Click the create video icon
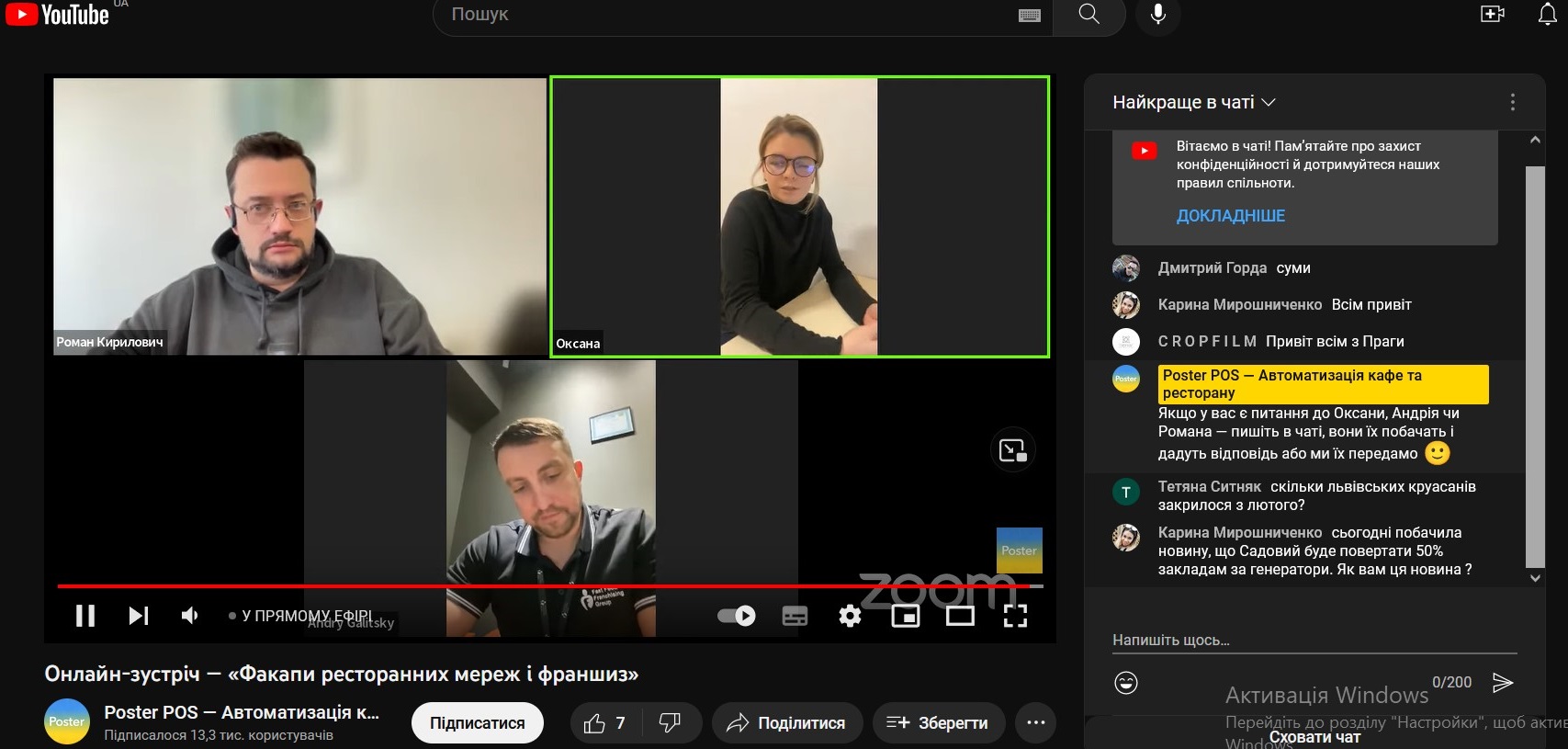 coord(1493,14)
